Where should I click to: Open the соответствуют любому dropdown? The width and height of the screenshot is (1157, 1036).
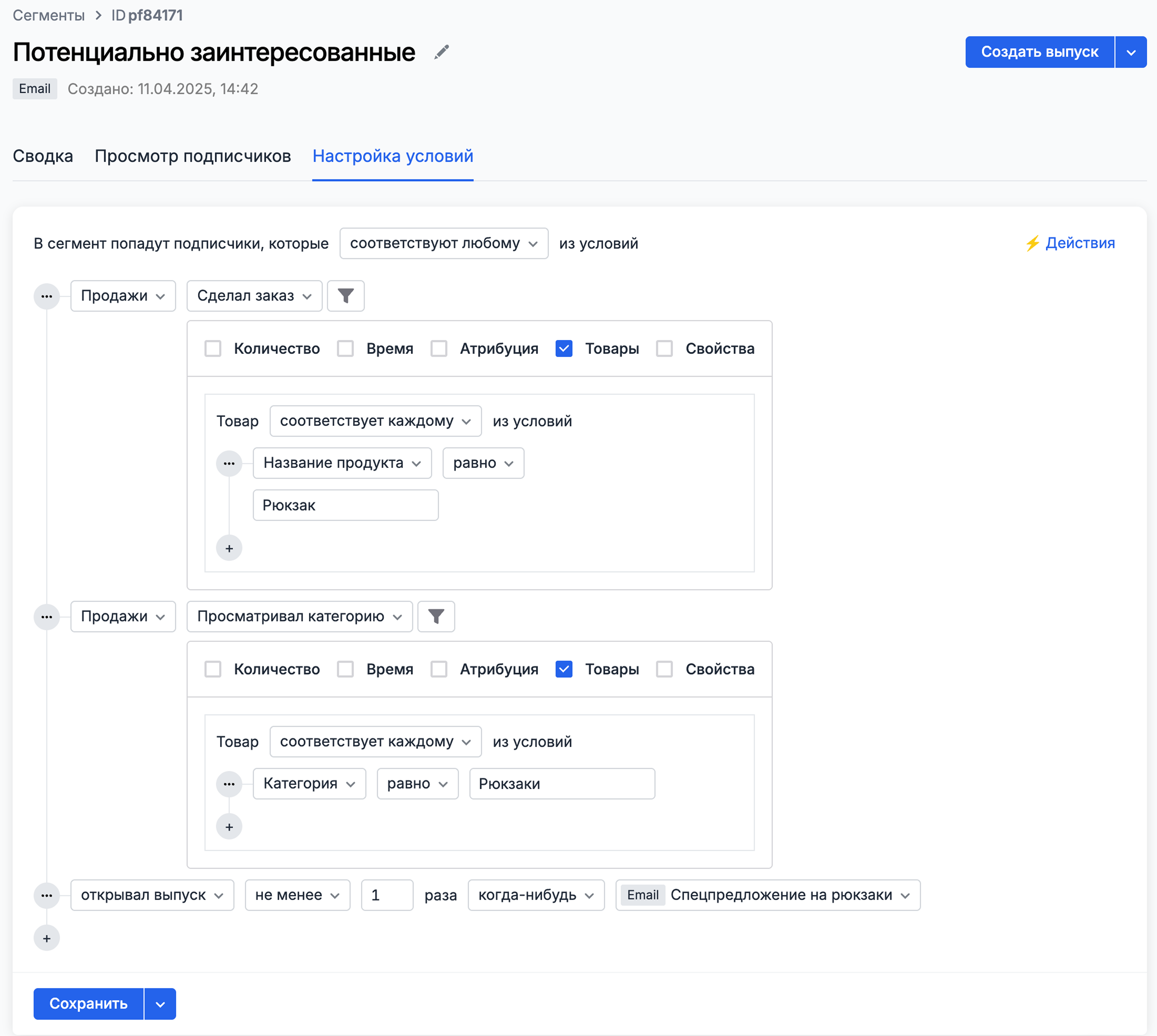tap(444, 244)
